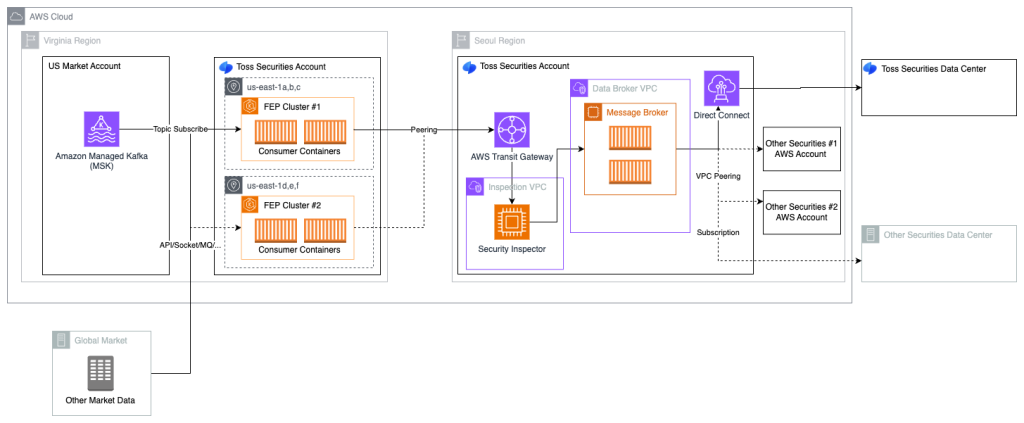
Task: Click the 'Amazon Managed Kafka (MSK)' caption
Action: tap(101, 161)
